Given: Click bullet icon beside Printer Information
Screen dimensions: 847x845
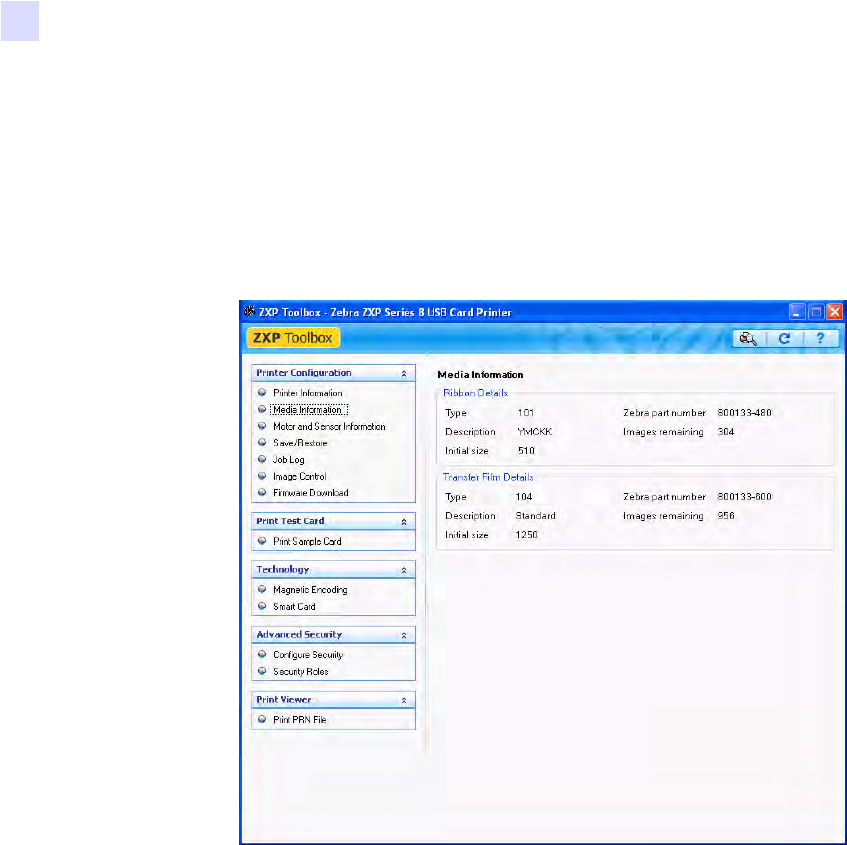Looking at the screenshot, I should (262, 392).
